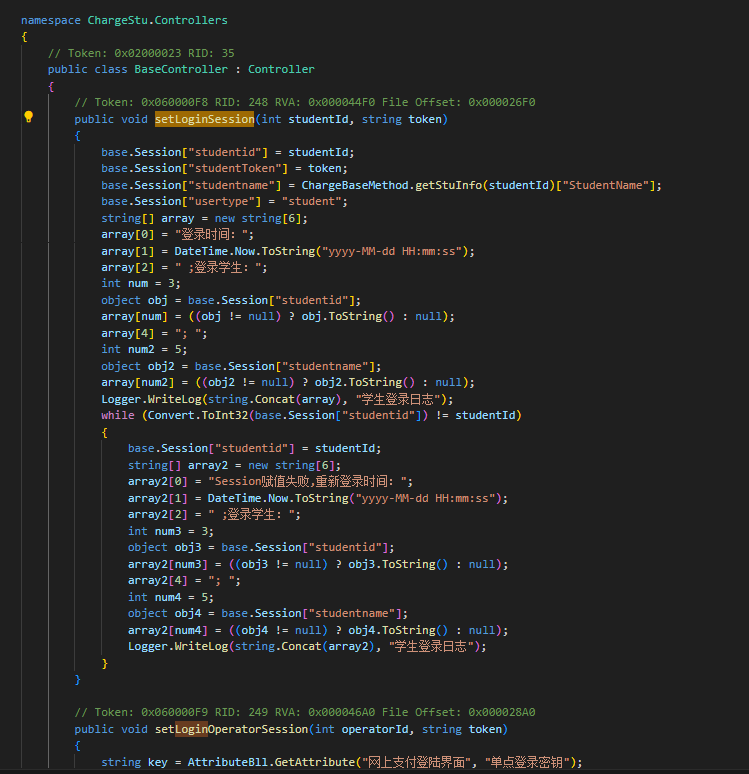Click the 'object obj4' declaration line
Screen dimensions: 749x774
tap(268, 613)
